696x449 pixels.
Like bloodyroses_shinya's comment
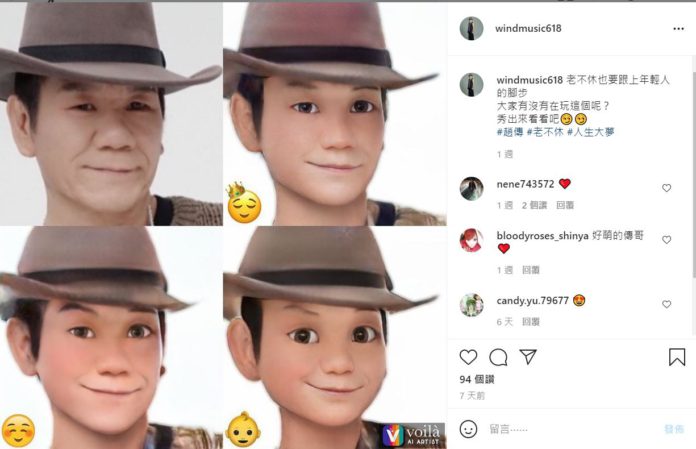coord(666,240)
